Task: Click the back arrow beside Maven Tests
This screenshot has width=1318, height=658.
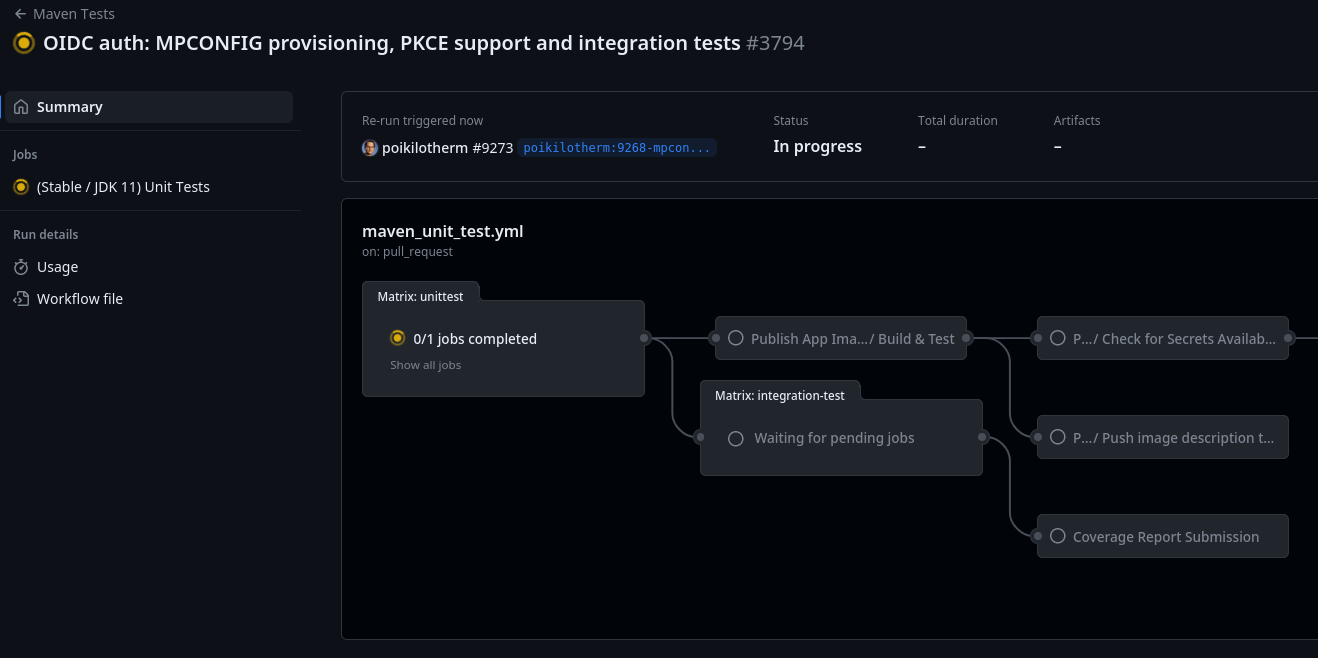Action: coord(20,14)
